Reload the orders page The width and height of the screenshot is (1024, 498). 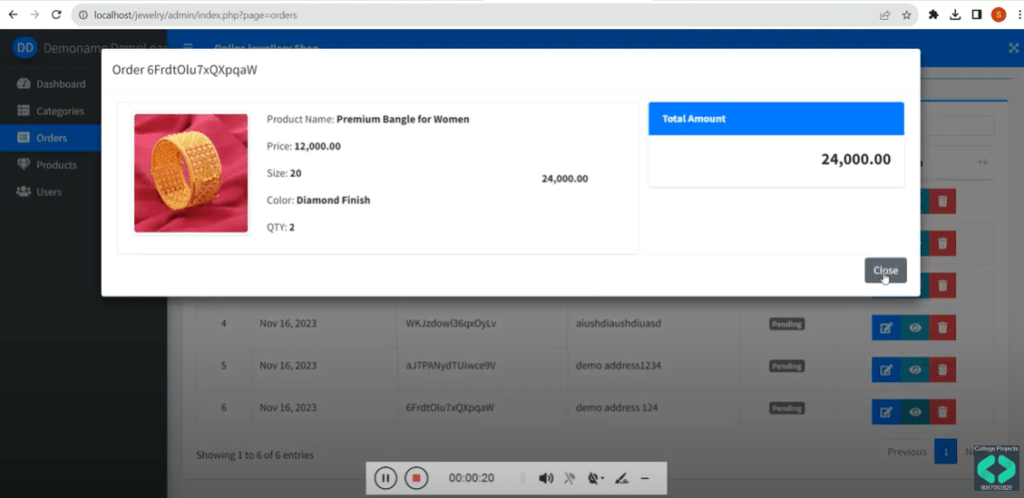click(x=56, y=14)
